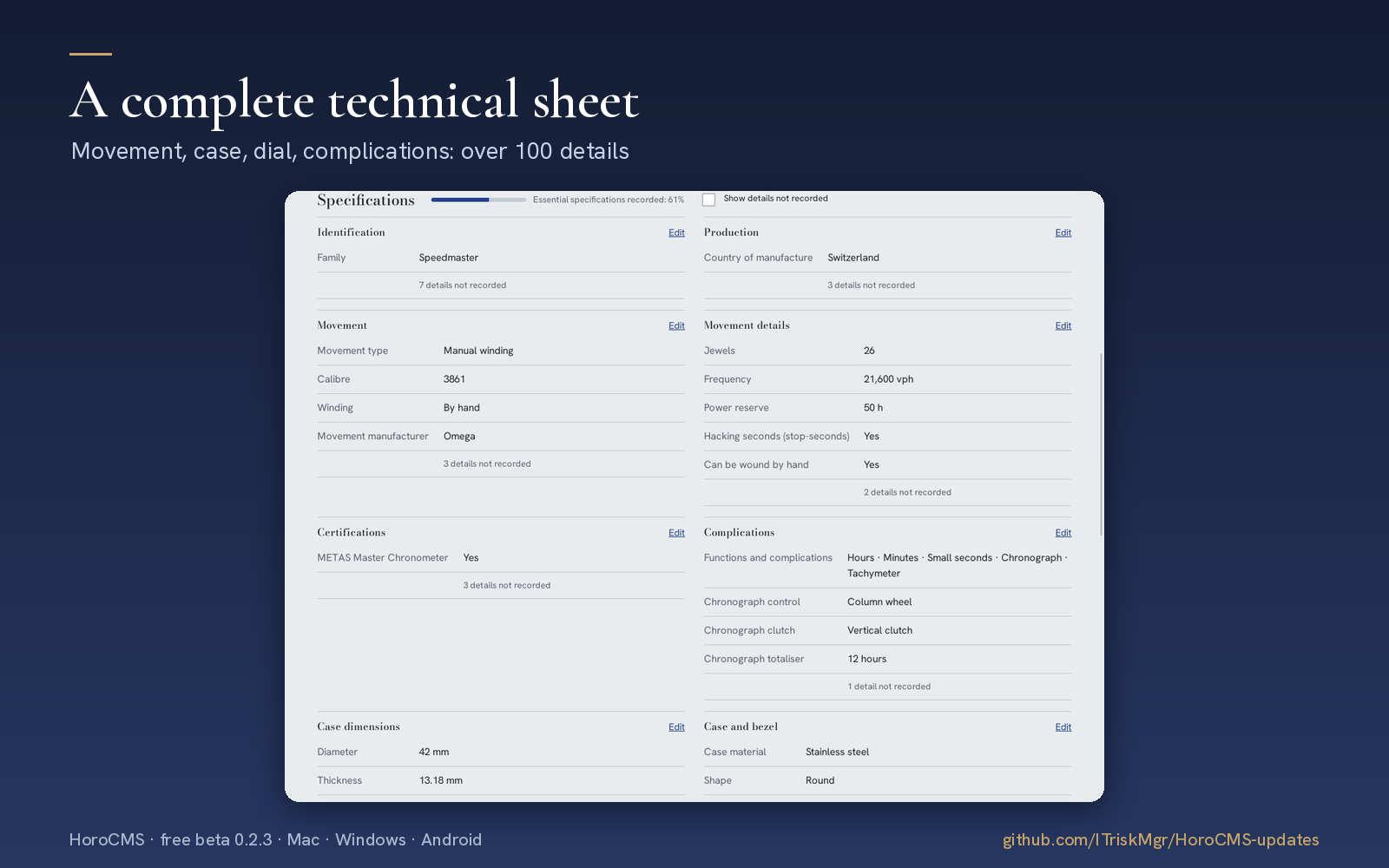This screenshot has width=1389, height=868.
Task: Click the 'Manual winding' movement type value
Action: 478,351
